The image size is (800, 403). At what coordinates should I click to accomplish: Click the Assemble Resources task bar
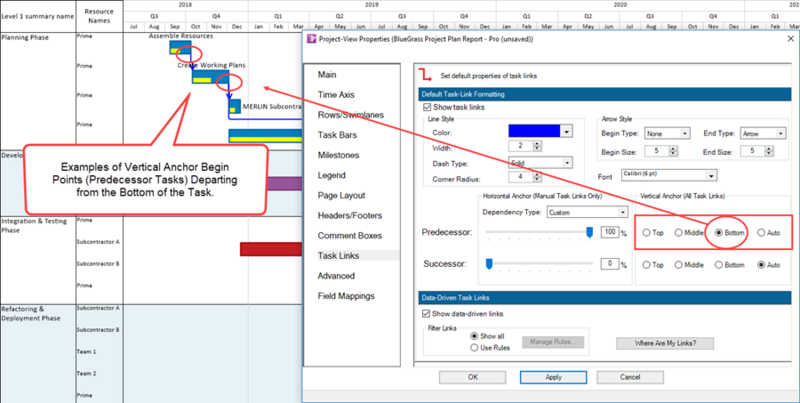[x=180, y=47]
